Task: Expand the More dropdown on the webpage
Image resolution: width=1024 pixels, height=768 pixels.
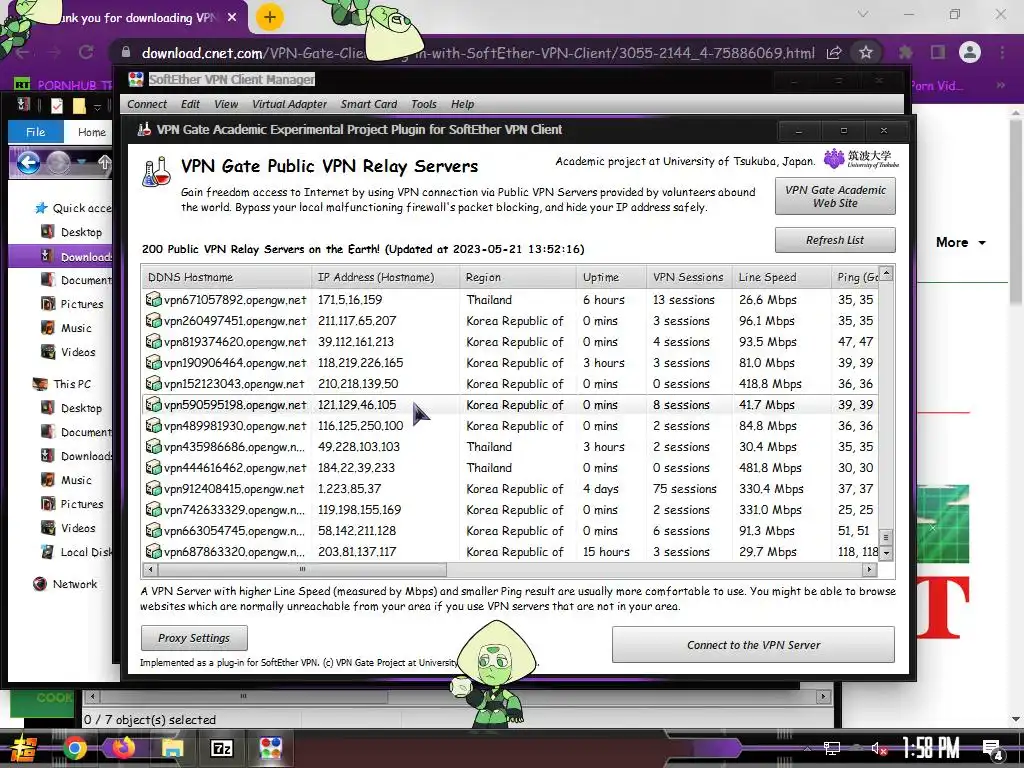Action: tap(961, 242)
